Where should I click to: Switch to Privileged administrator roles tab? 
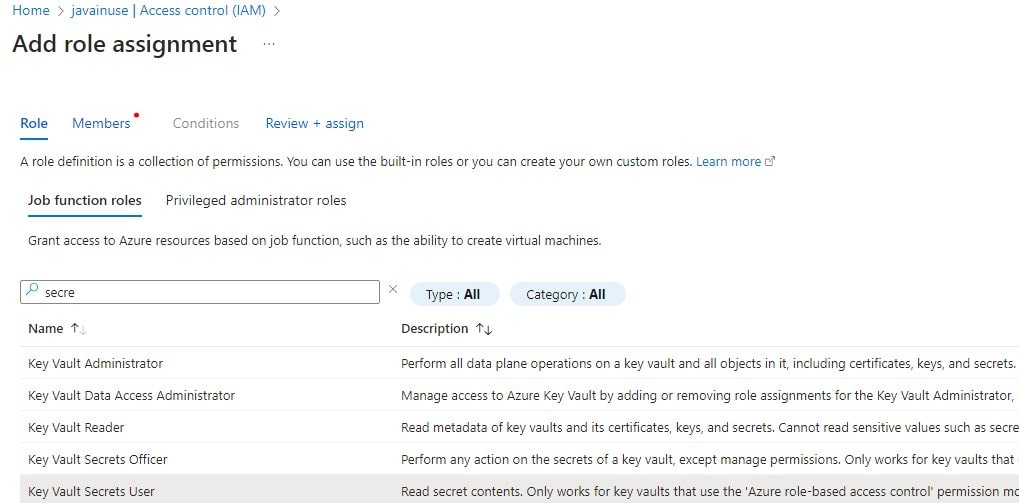click(x=256, y=200)
